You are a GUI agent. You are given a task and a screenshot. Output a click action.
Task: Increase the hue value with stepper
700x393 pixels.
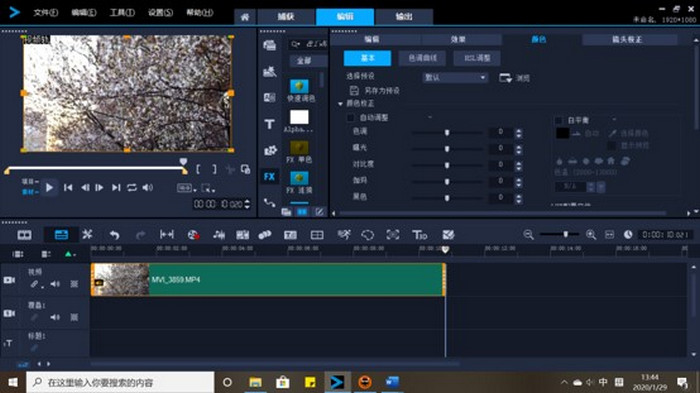point(518,130)
